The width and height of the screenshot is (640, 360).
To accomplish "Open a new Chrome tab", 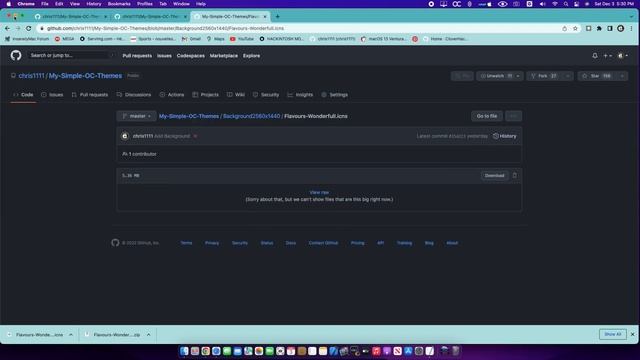I will point(278,16).
